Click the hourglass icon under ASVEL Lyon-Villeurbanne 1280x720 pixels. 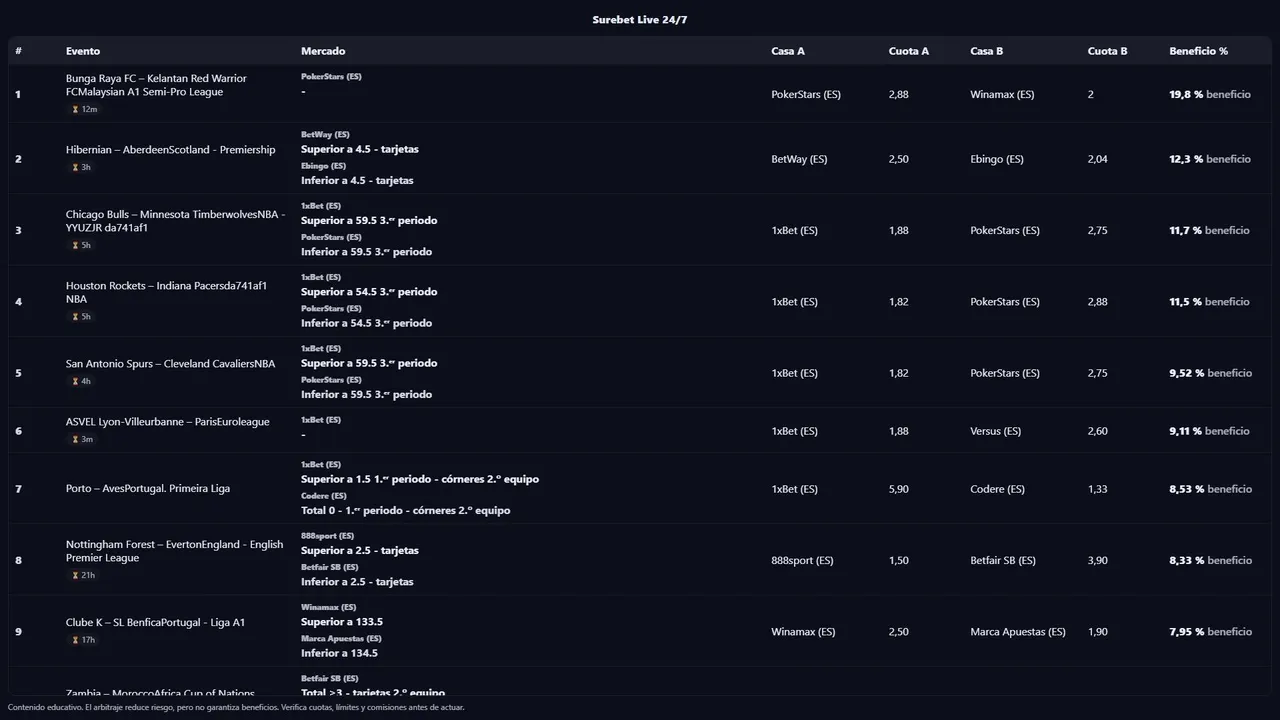coord(75,439)
